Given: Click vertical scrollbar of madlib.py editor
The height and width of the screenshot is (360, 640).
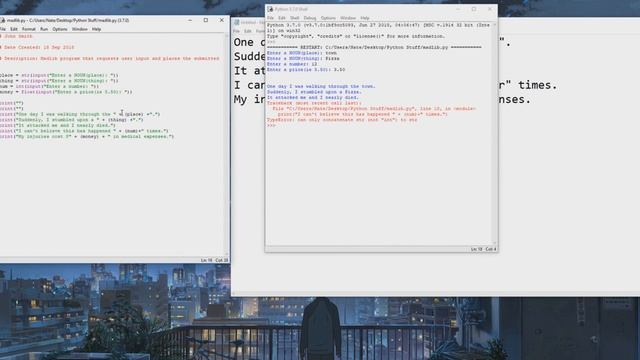Looking at the screenshot, I should click(x=227, y=145).
